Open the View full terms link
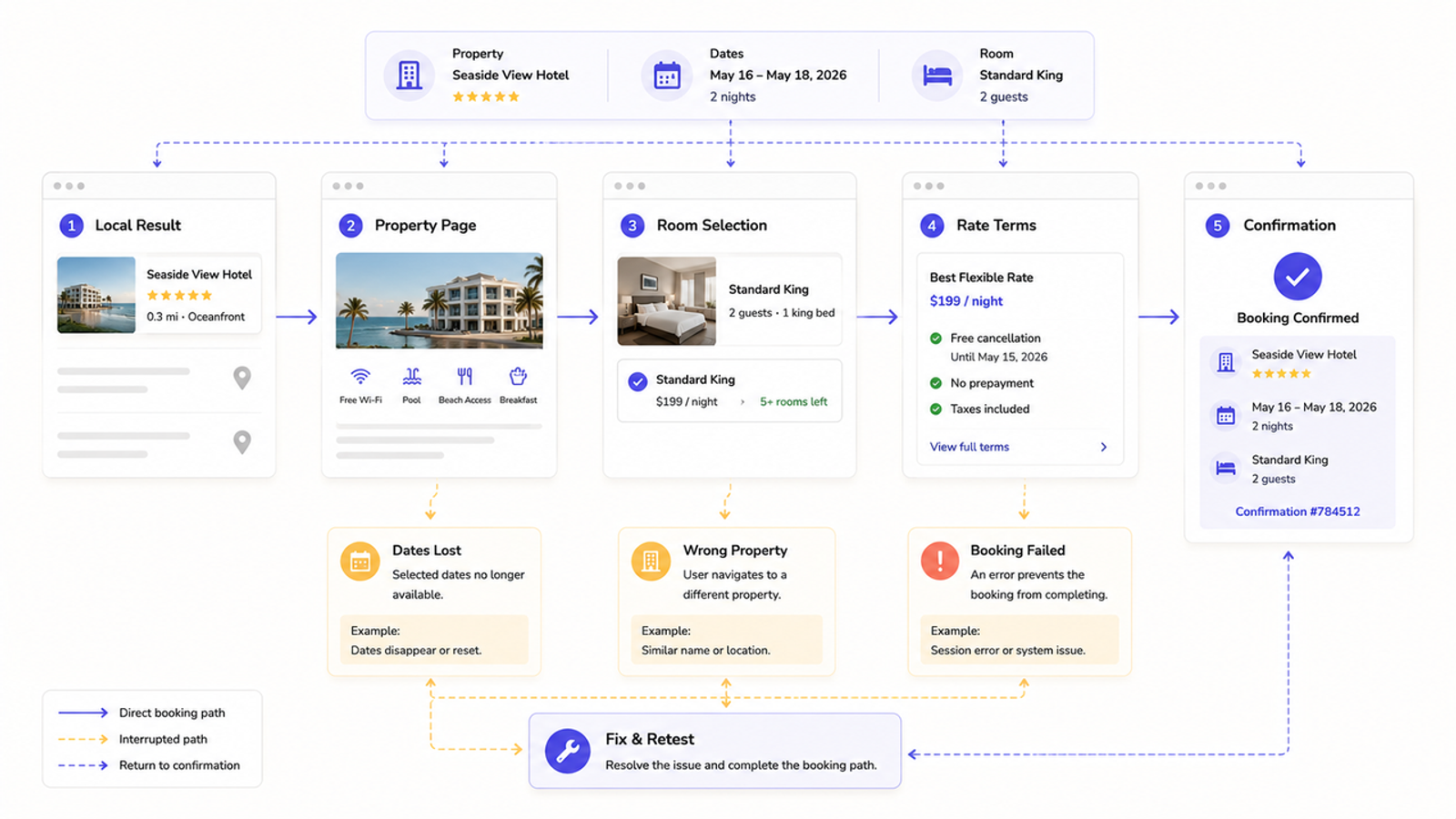The width and height of the screenshot is (1456, 819). 969,447
